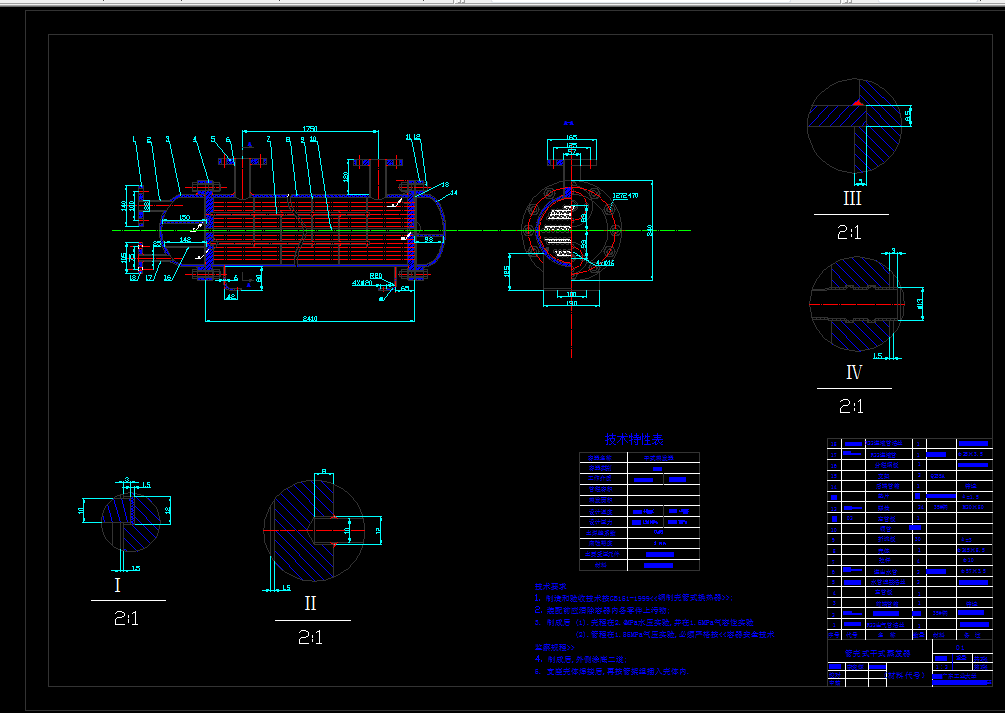1005x713 pixels.
Task: Click callout number 3 leader label
Action: click(167, 138)
